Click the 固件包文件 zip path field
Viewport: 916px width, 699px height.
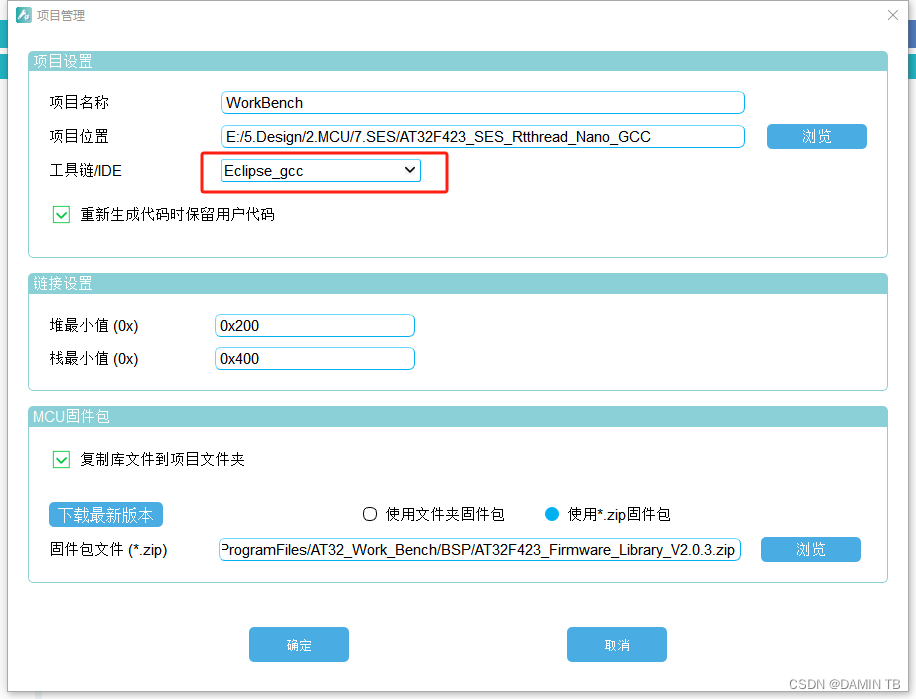pyautogui.click(x=480, y=550)
